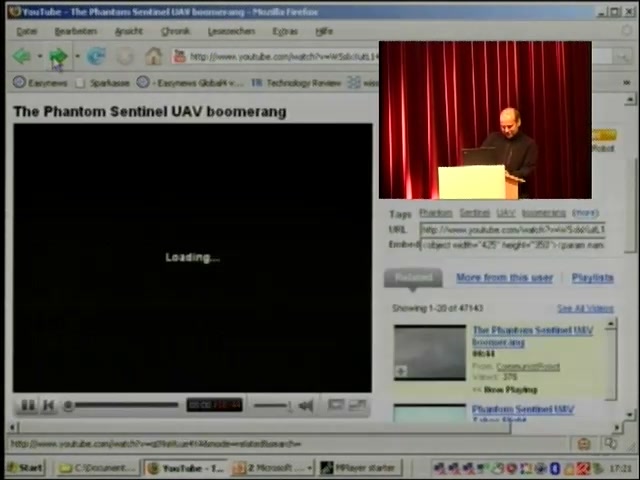The height and width of the screenshot is (480, 640).
Task: Open the Extras menu
Action: (285, 31)
